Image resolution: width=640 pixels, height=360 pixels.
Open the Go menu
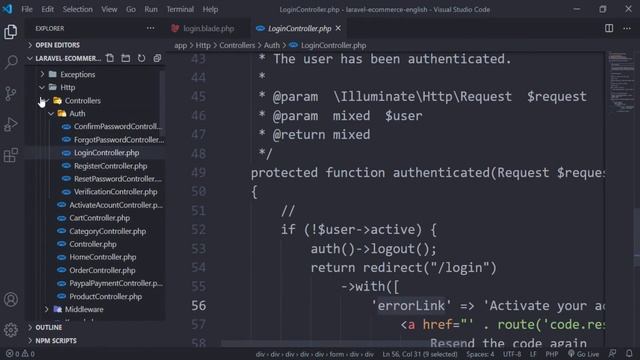point(131,9)
